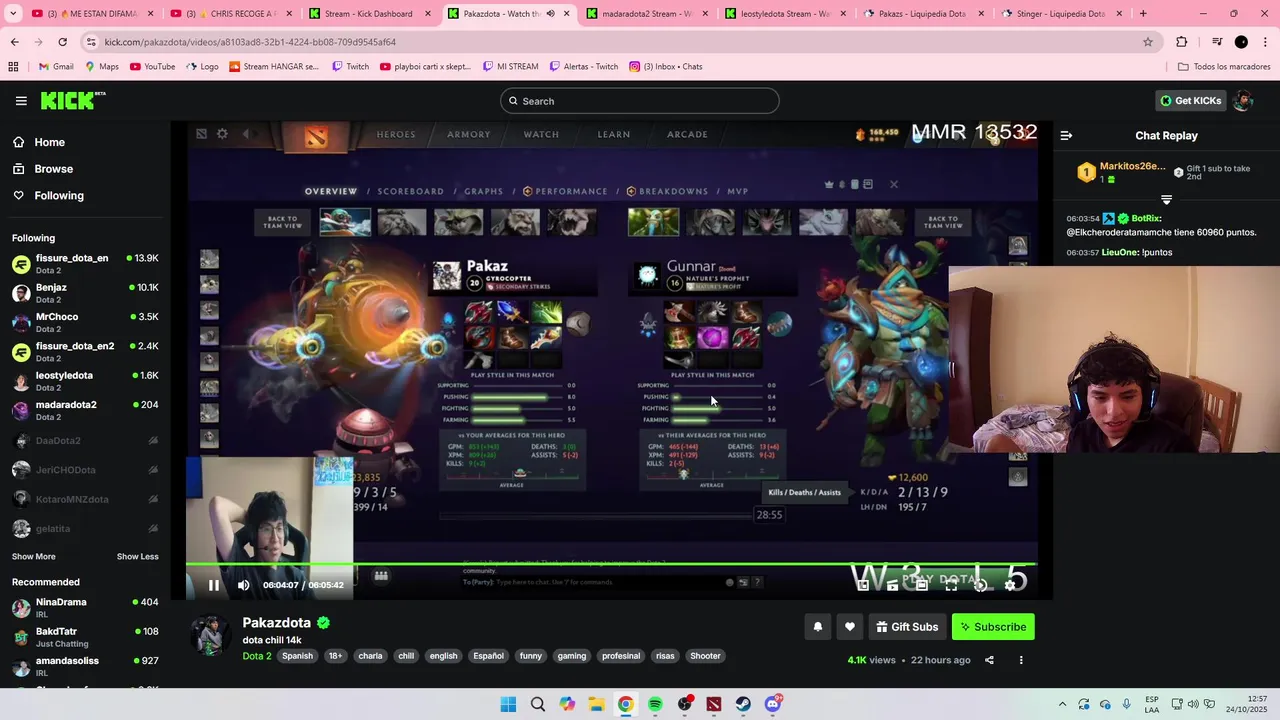
Task: Go back in browser history
Action: point(15,42)
